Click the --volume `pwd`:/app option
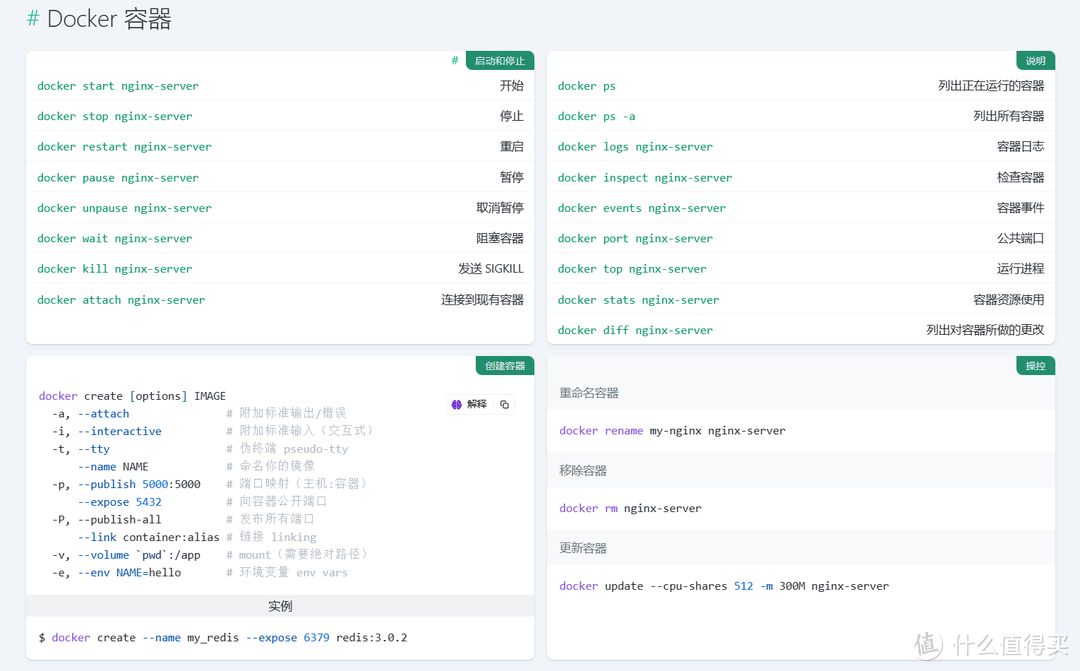1080x671 pixels. [x=139, y=555]
